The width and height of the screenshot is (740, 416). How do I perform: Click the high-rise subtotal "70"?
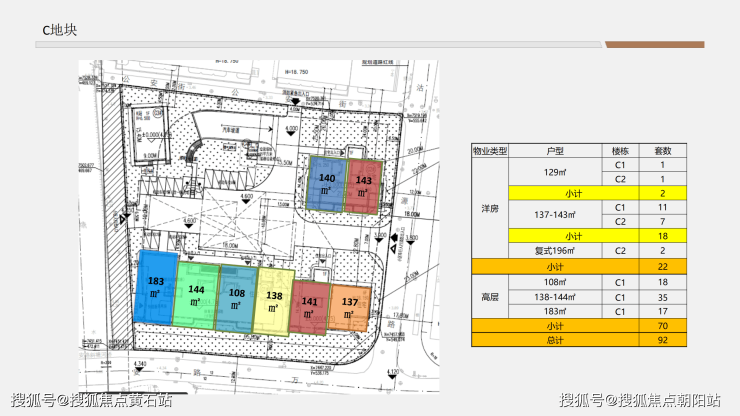click(x=663, y=326)
